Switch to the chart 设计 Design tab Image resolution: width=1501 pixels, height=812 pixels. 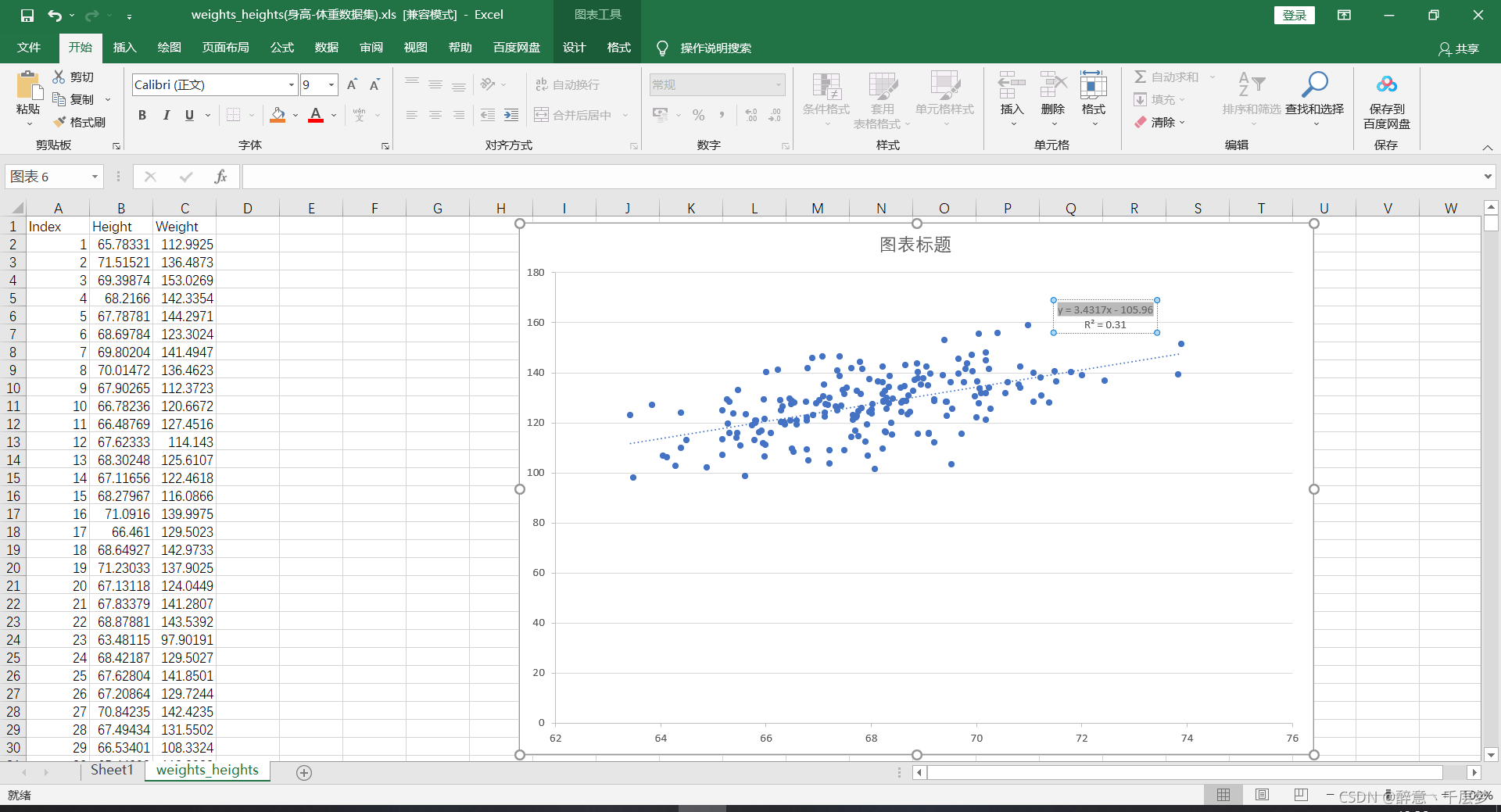point(574,48)
